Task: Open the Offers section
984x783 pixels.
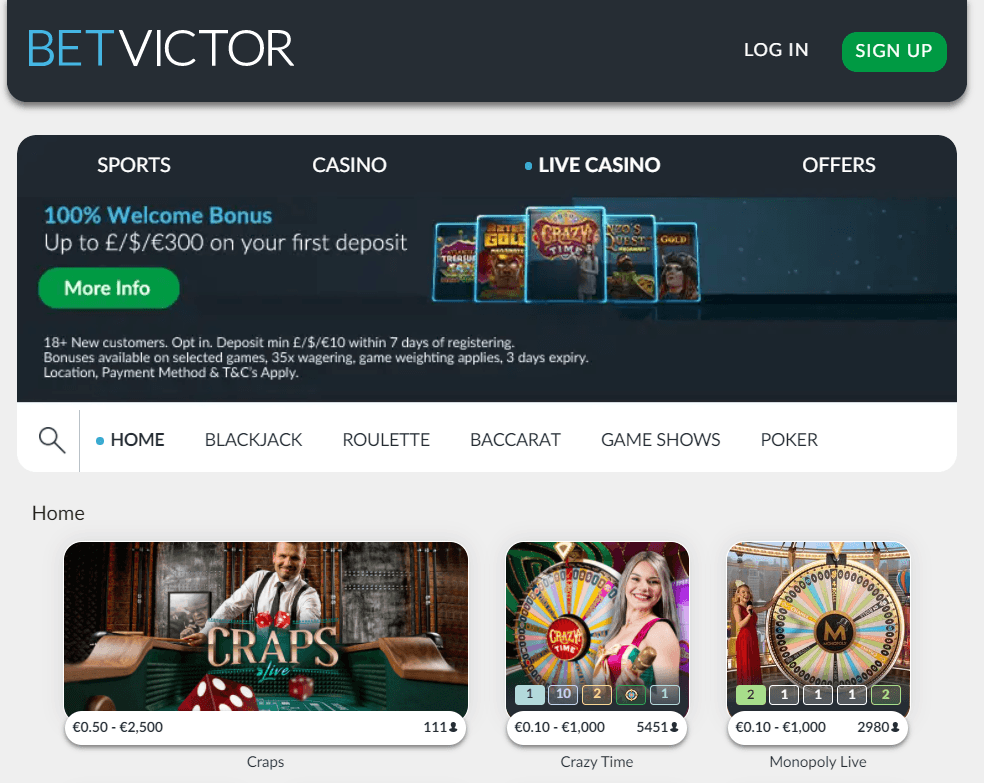Action: pyautogui.click(x=838, y=165)
